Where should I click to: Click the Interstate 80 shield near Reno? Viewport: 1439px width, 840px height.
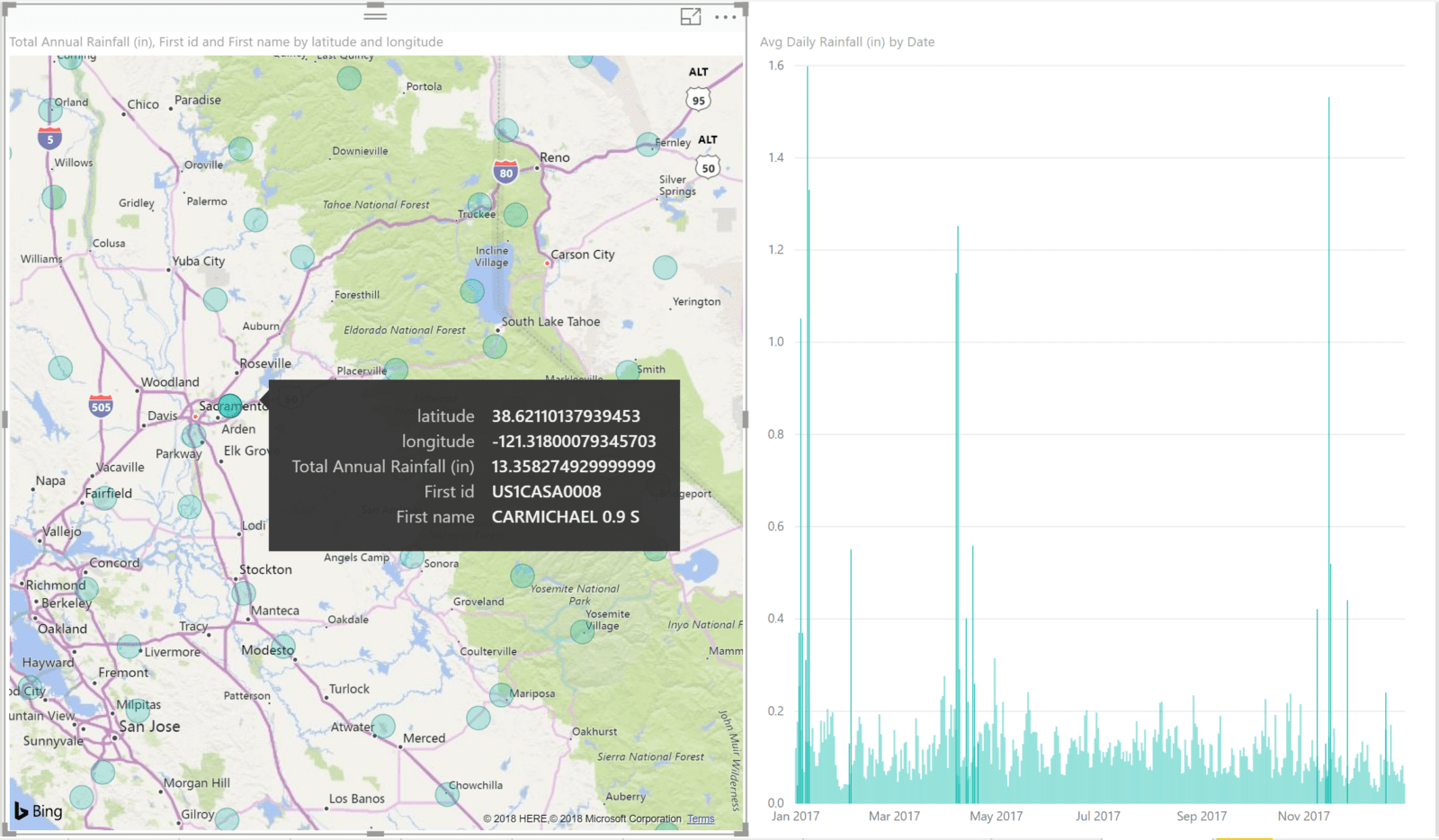point(505,172)
